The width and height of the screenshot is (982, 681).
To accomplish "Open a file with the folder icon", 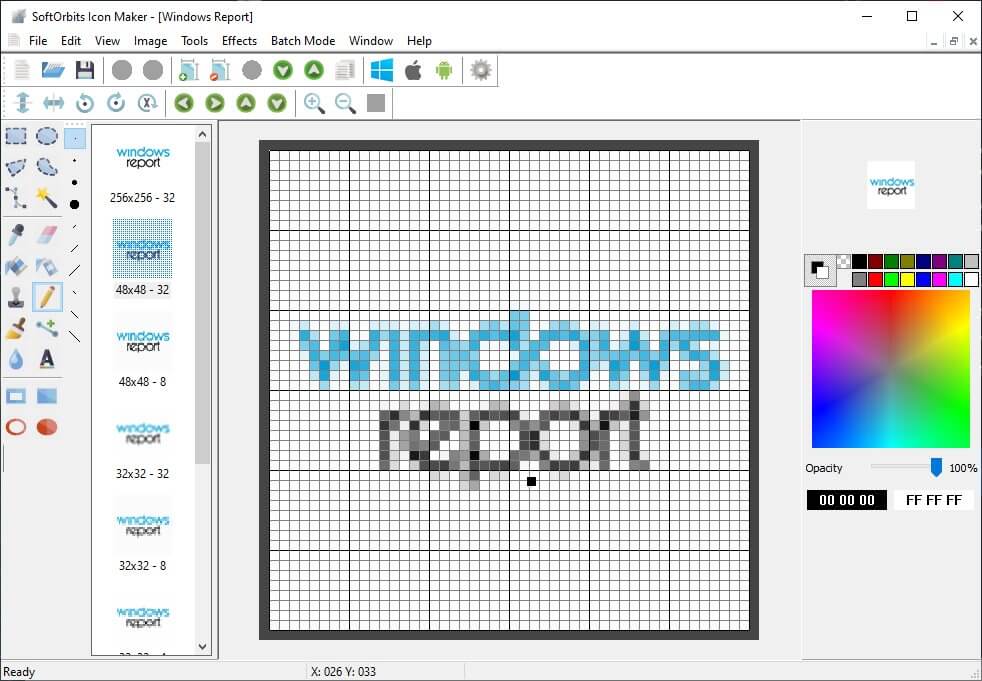I will pos(53,70).
